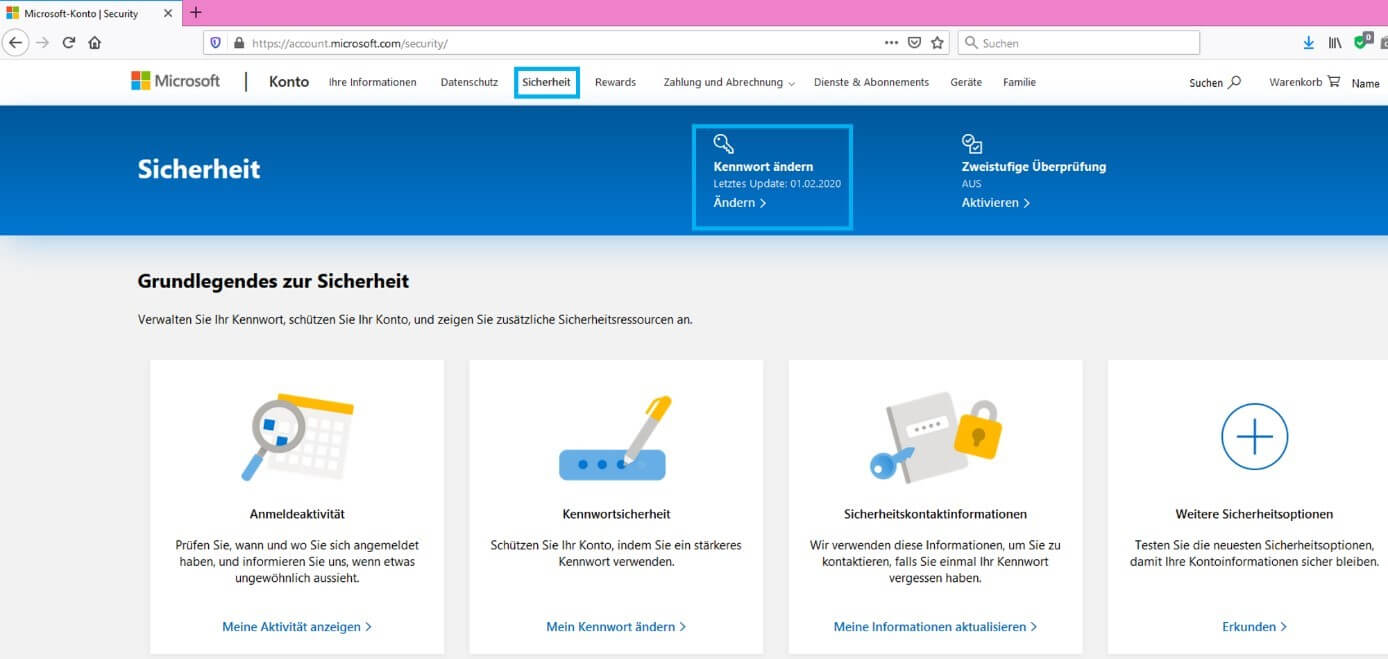Click the large Sicherheit banner title
The image size is (1388, 659).
(x=199, y=169)
